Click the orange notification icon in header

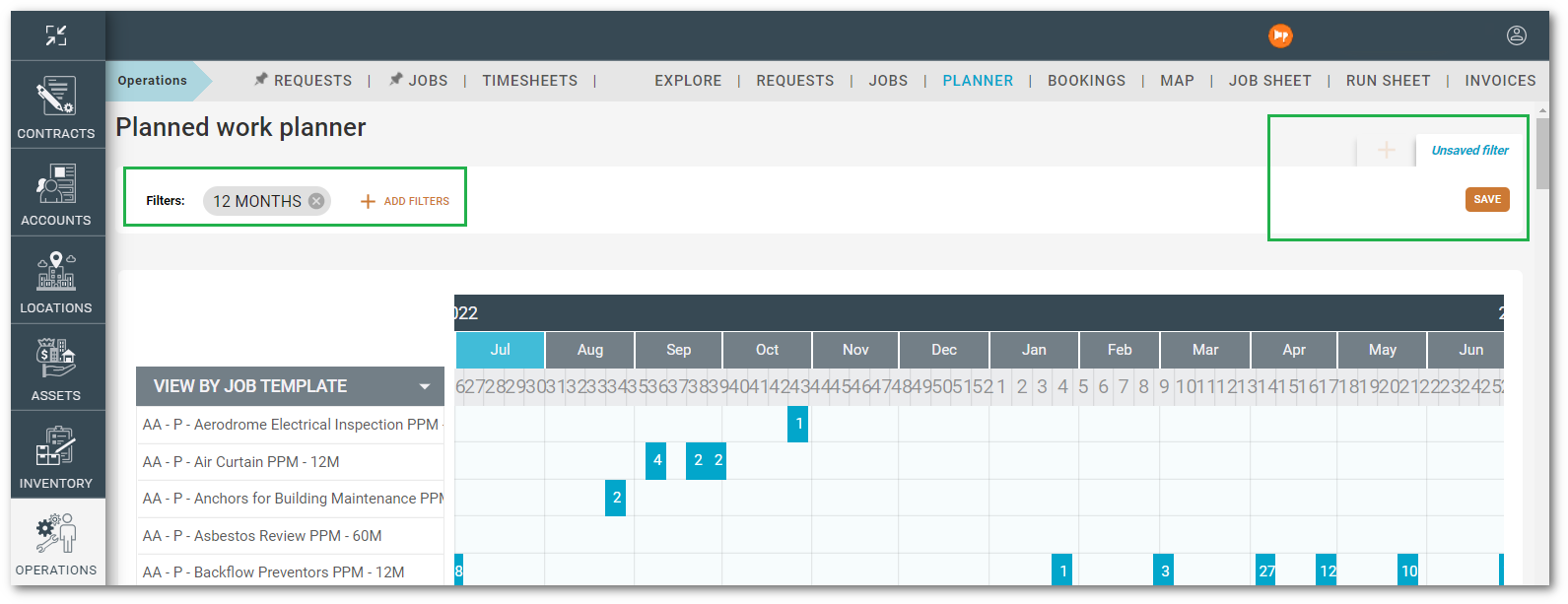[1280, 36]
